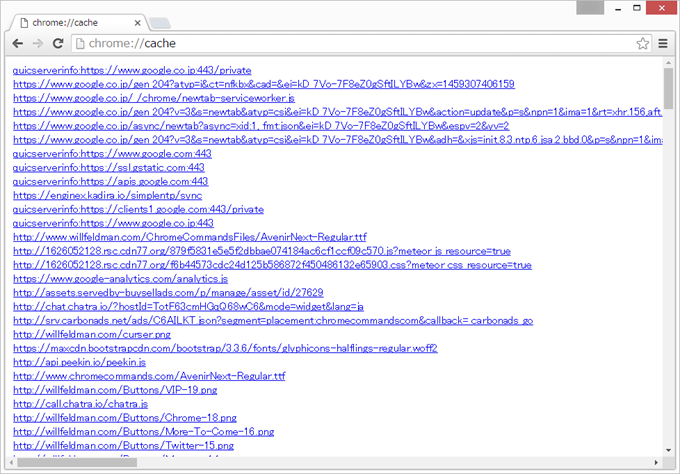Click the browser back arrow button
Image resolution: width=680 pixels, height=474 pixels.
(17, 44)
